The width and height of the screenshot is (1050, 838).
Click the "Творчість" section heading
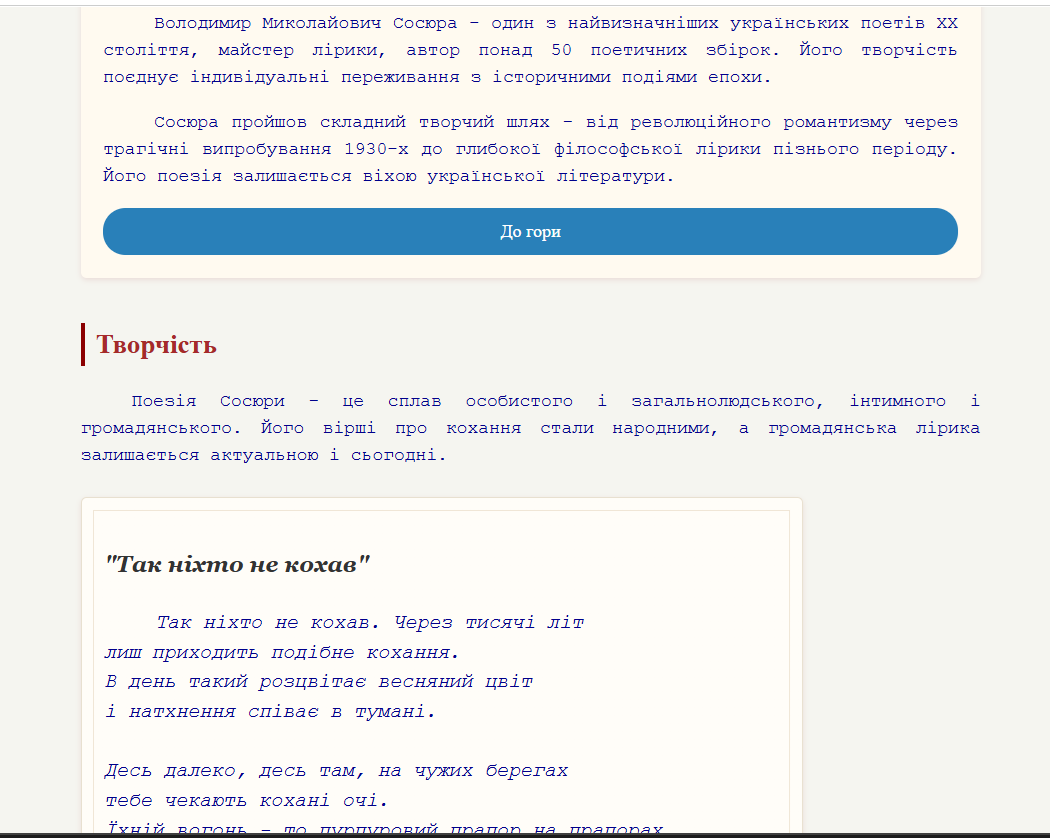[x=156, y=345]
